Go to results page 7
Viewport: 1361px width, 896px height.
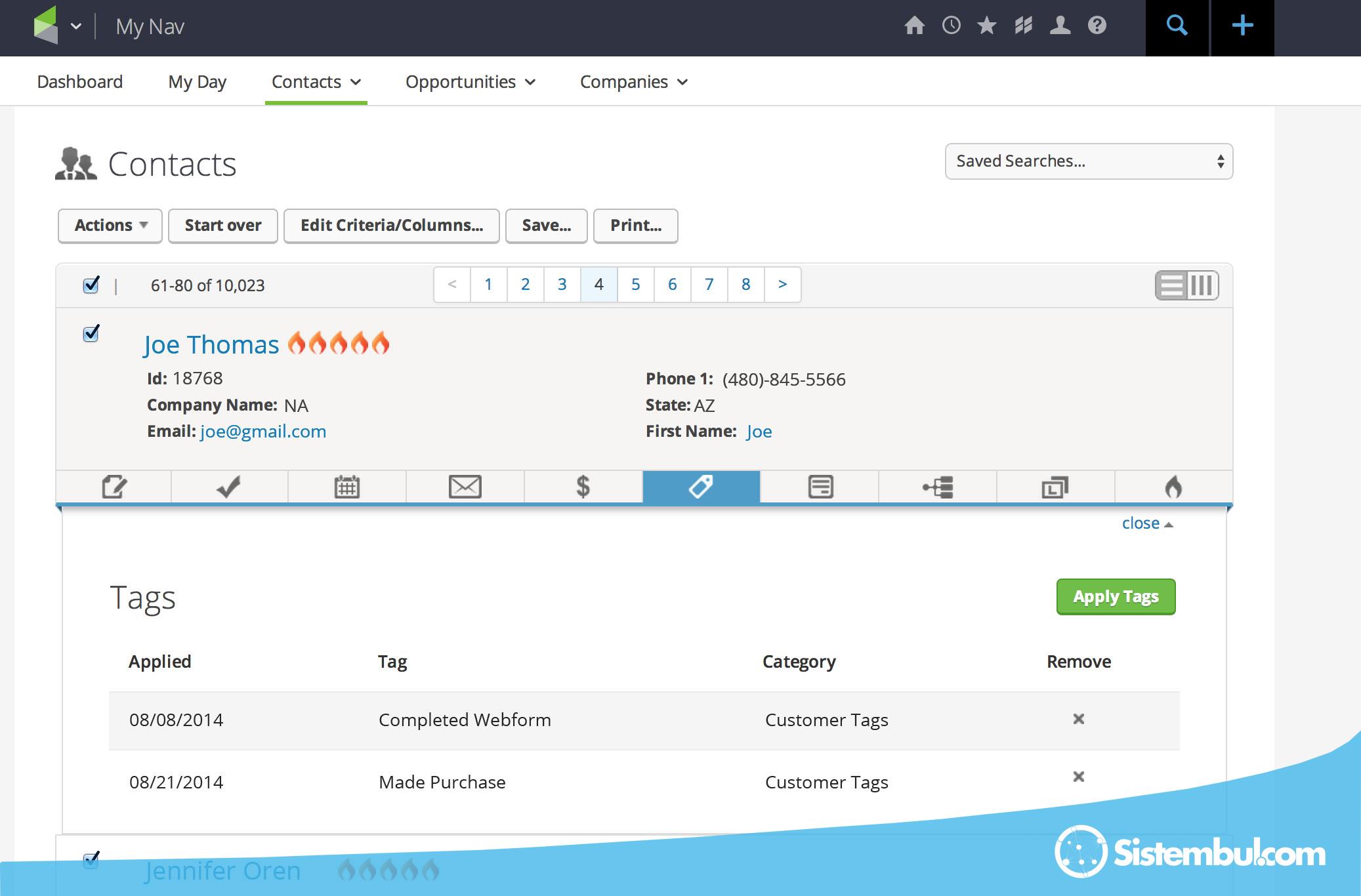(709, 285)
